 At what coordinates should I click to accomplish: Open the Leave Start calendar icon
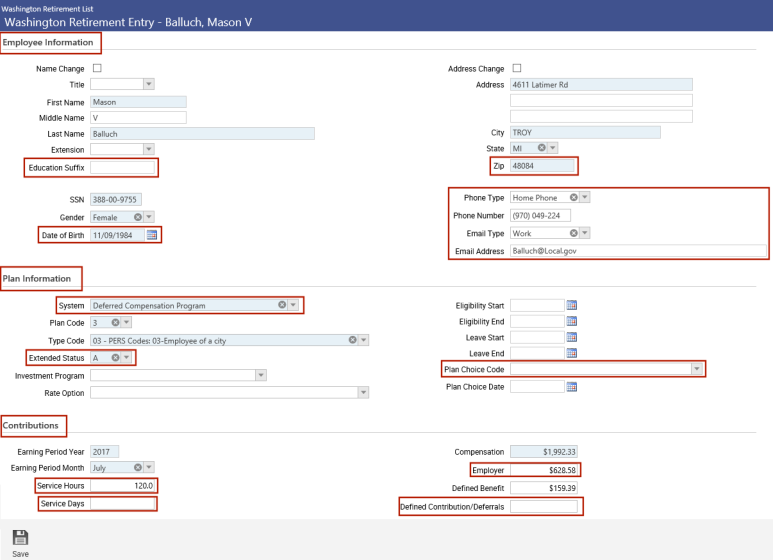coord(572,337)
